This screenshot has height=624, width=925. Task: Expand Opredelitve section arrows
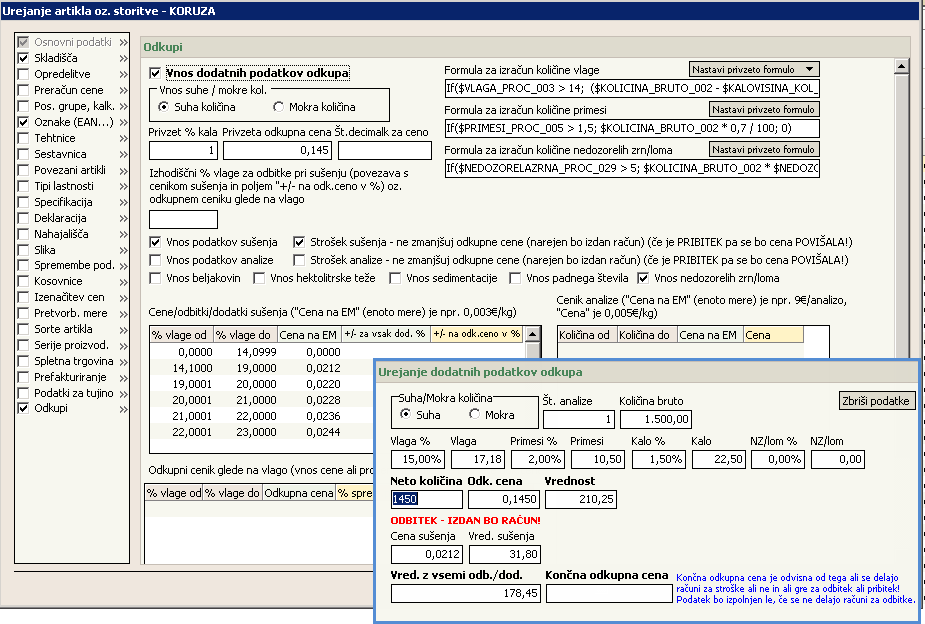tap(123, 74)
